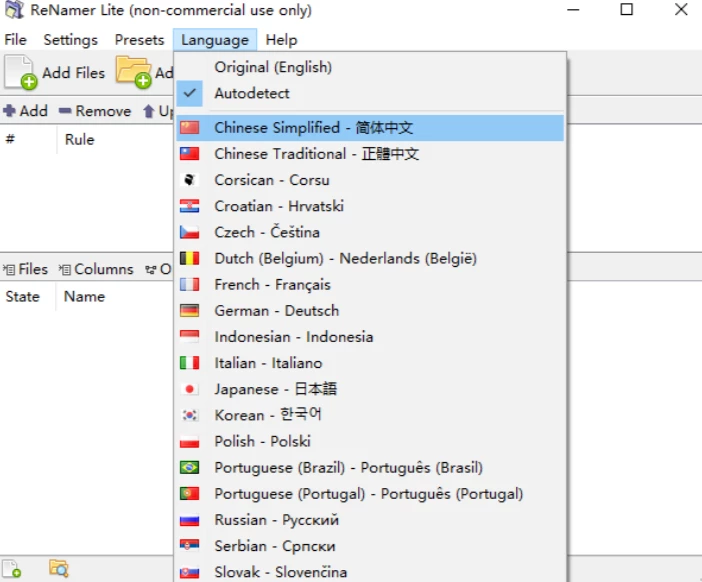Click the # rules column header
Viewport: 702px width, 582px height.
(29, 139)
